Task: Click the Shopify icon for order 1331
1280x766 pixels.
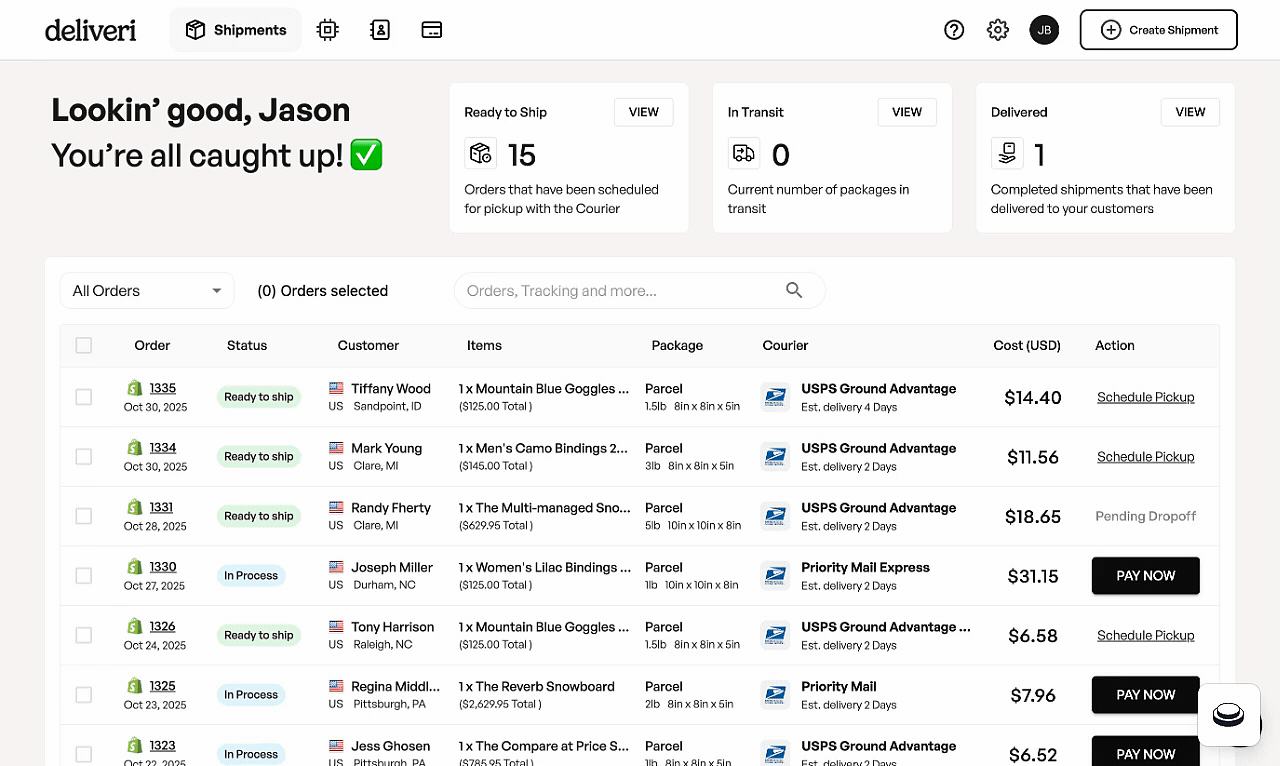Action: click(135, 507)
